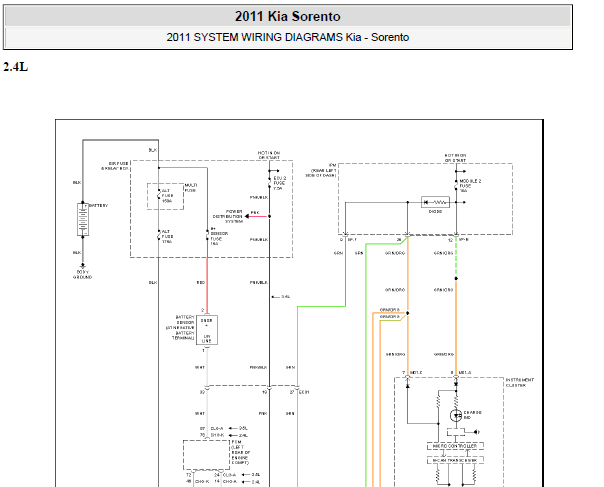The height and width of the screenshot is (487, 604).
Task: Click the "B-CAN TRANSCEIVER" block
Action: coord(455,460)
